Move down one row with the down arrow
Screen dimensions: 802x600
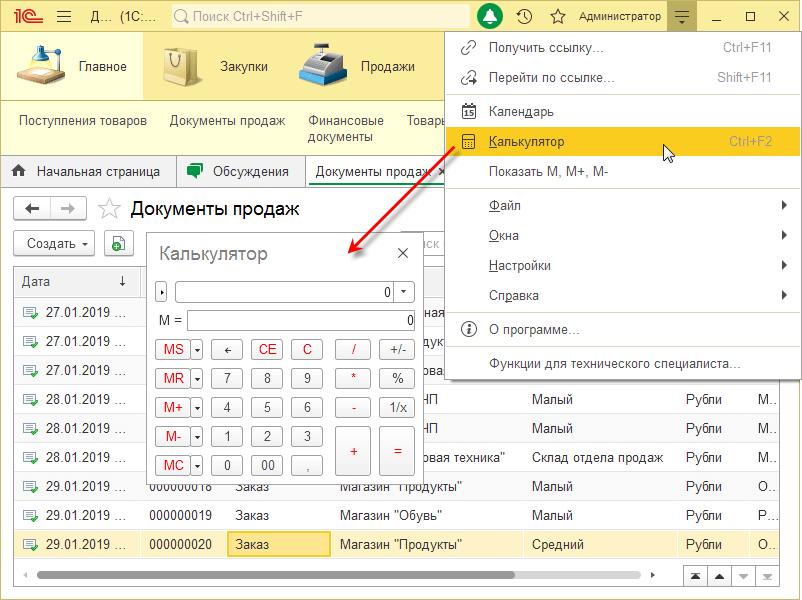[743, 576]
